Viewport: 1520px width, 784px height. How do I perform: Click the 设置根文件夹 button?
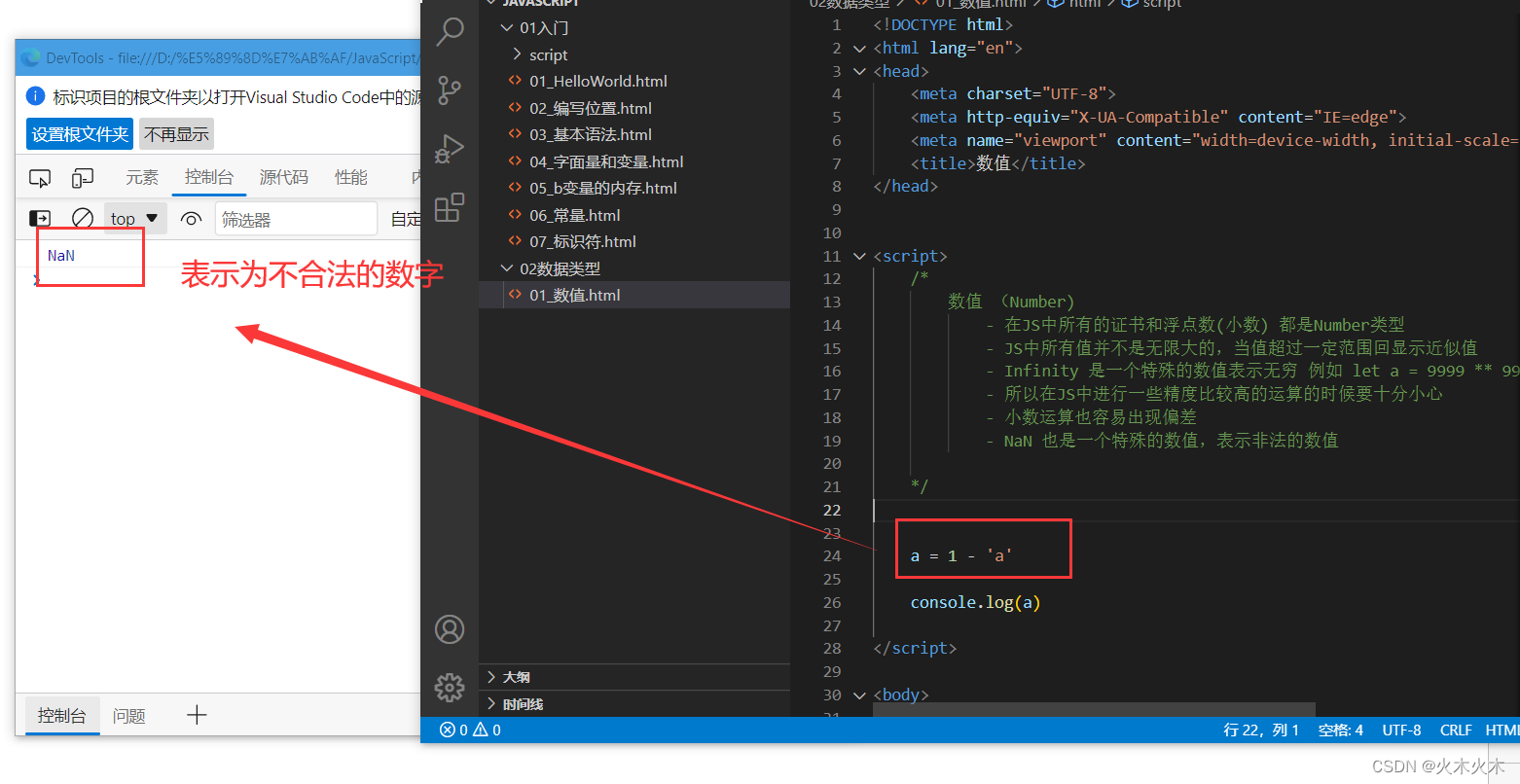[80, 134]
